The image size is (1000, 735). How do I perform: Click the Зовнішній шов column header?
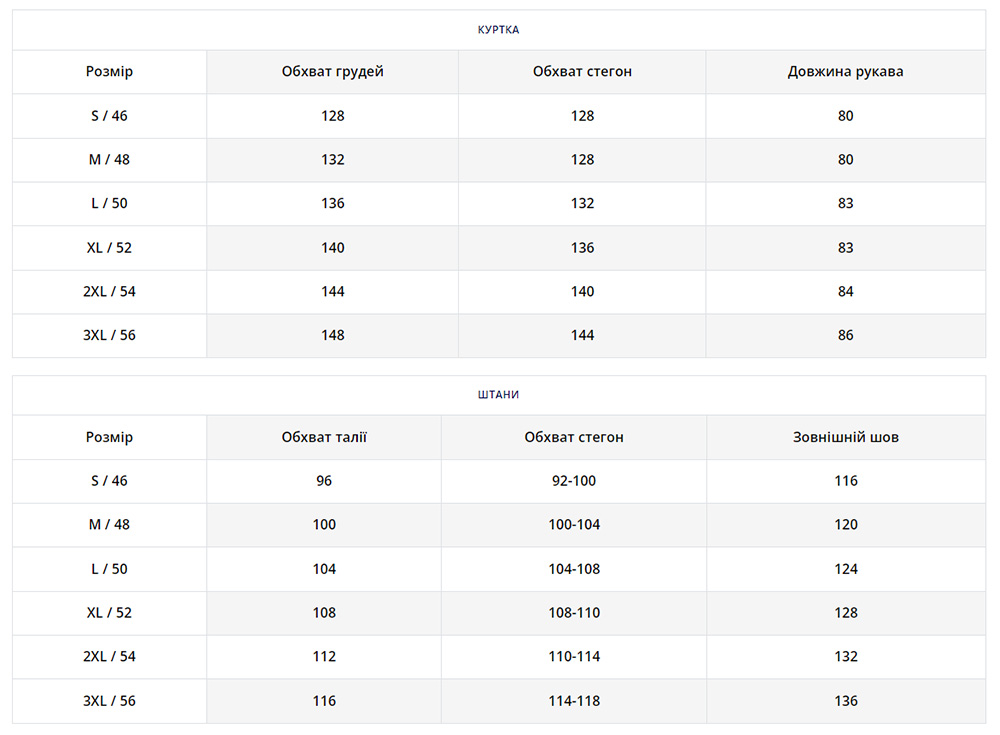coord(845,437)
